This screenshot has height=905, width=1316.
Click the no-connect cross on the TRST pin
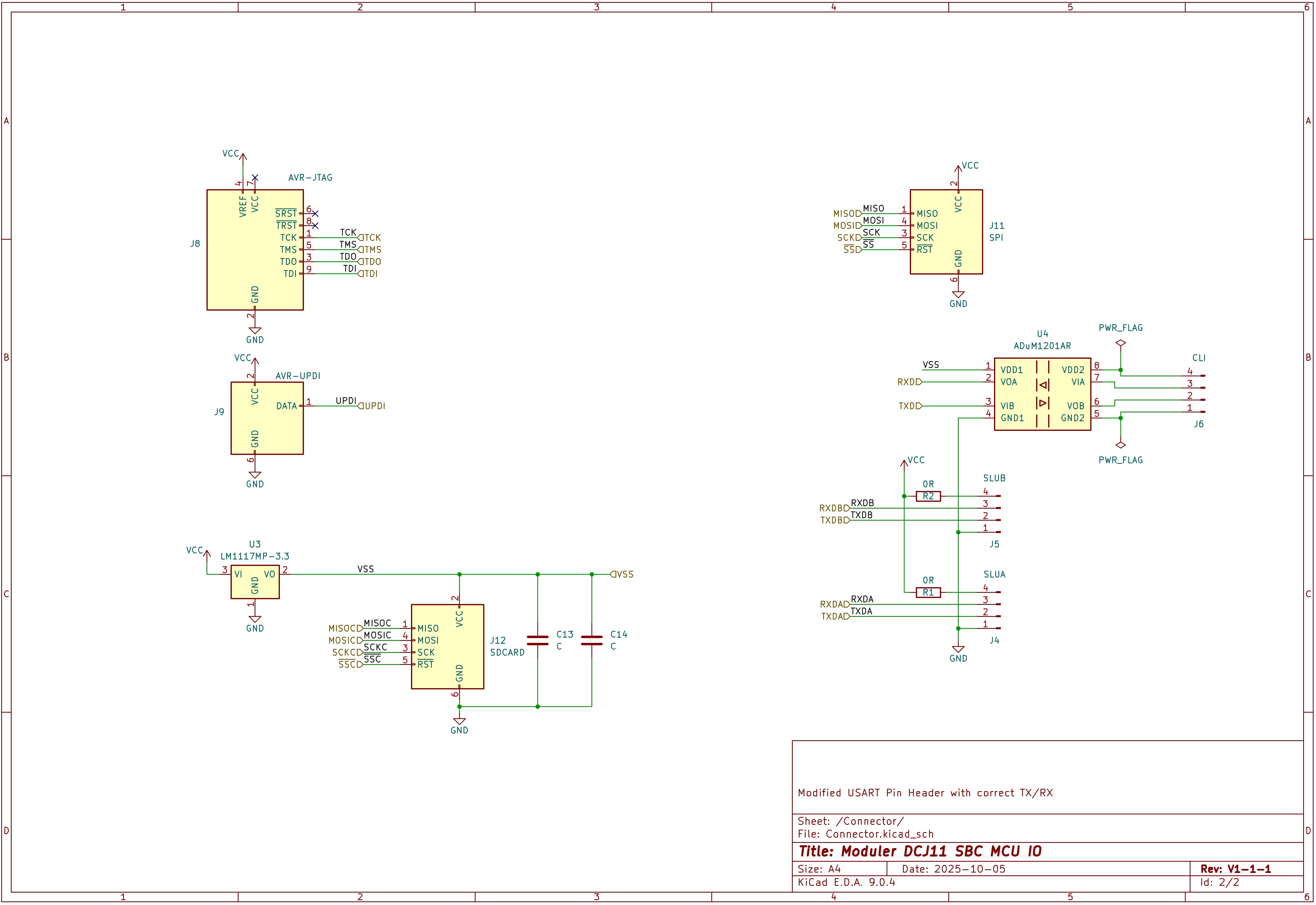316,225
